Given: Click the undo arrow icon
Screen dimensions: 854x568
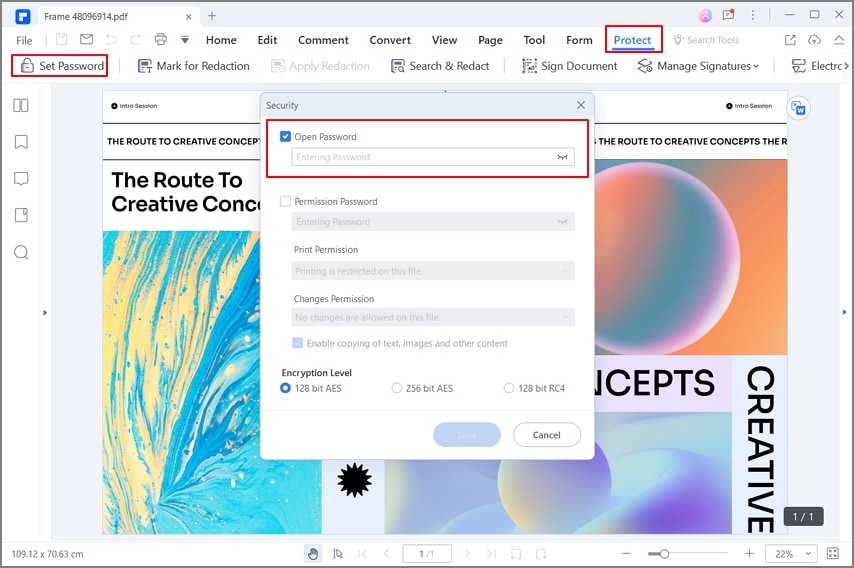Looking at the screenshot, I should point(111,39).
